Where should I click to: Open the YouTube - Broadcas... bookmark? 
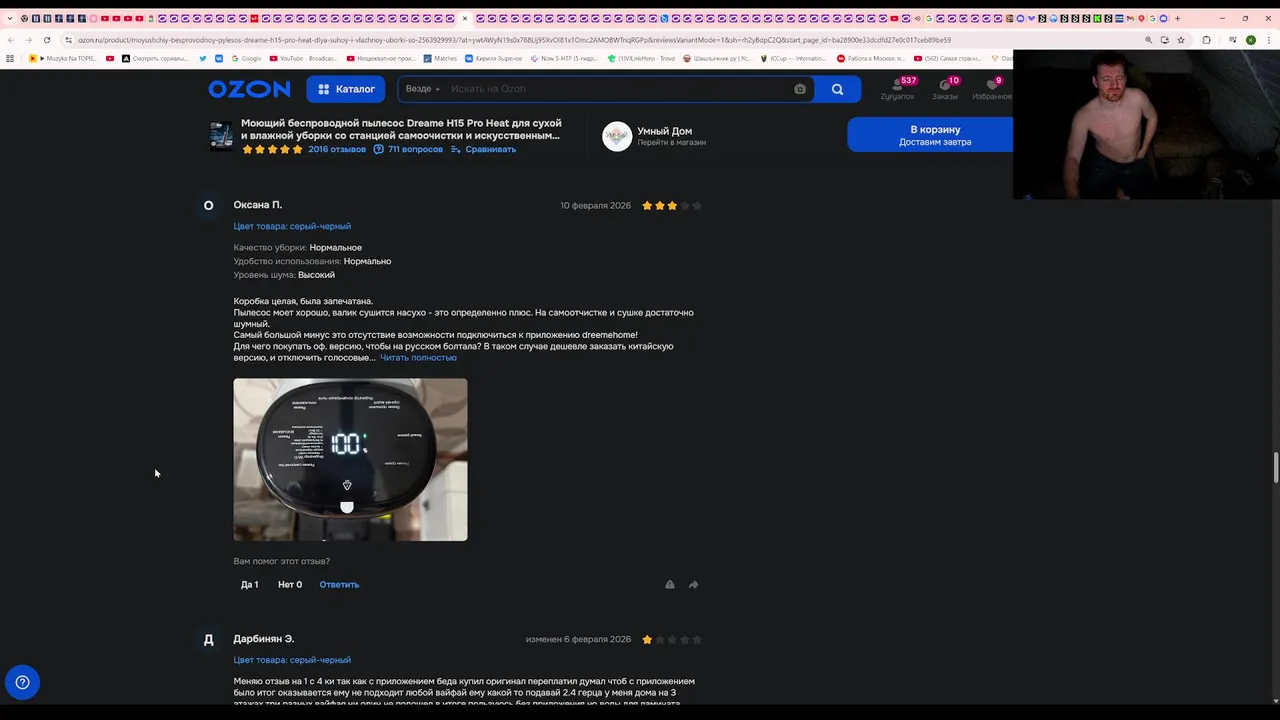tap(304, 58)
